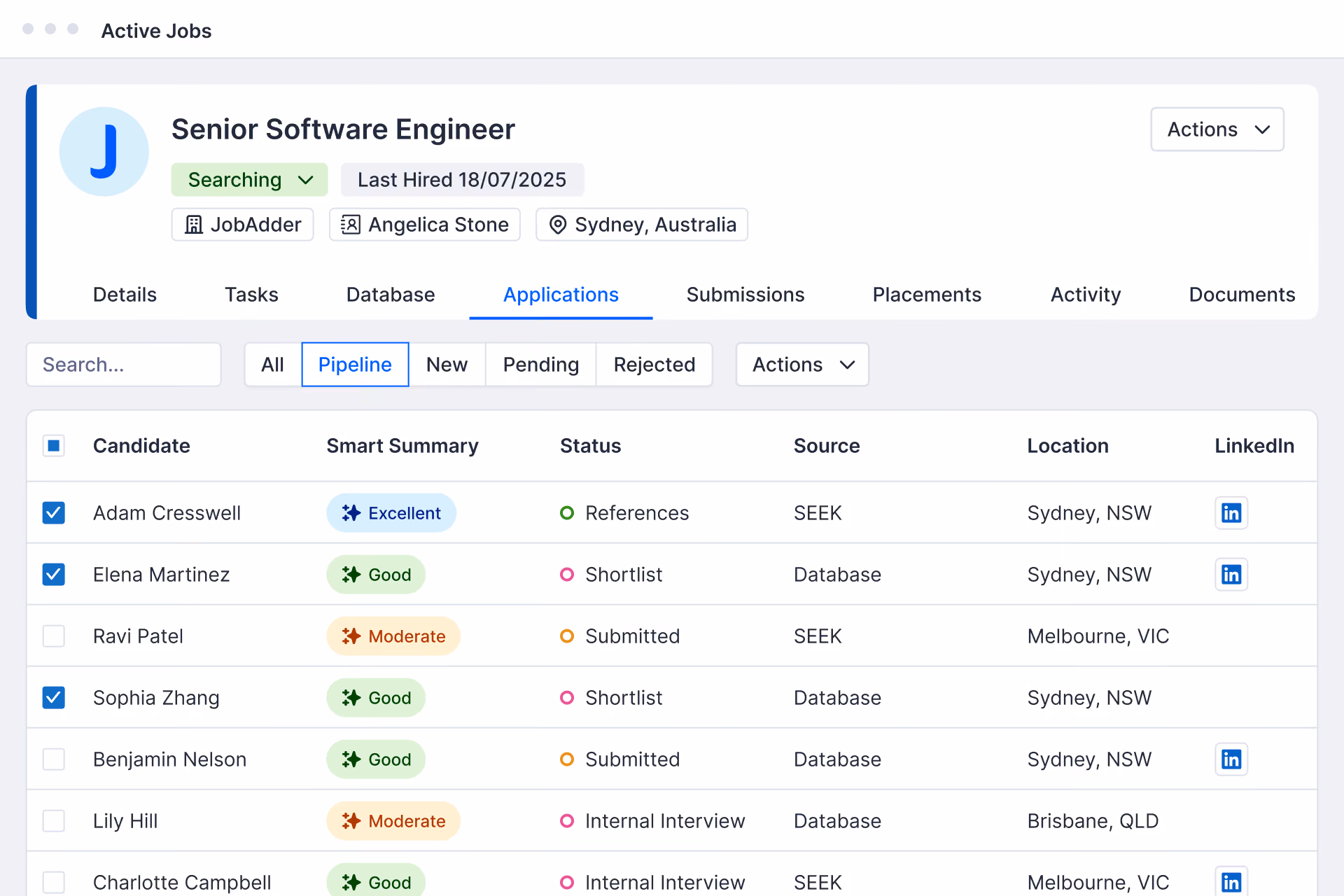Viewport: 1344px width, 896px height.
Task: Click the J avatar circle
Action: point(104,152)
